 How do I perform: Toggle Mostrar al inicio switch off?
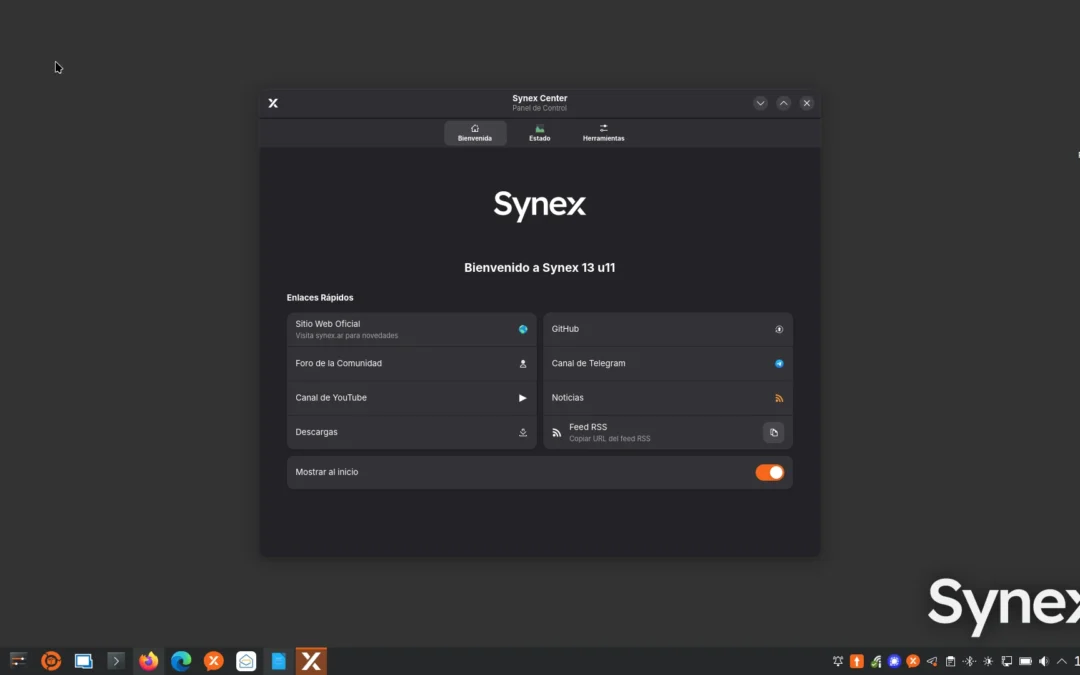tap(769, 472)
